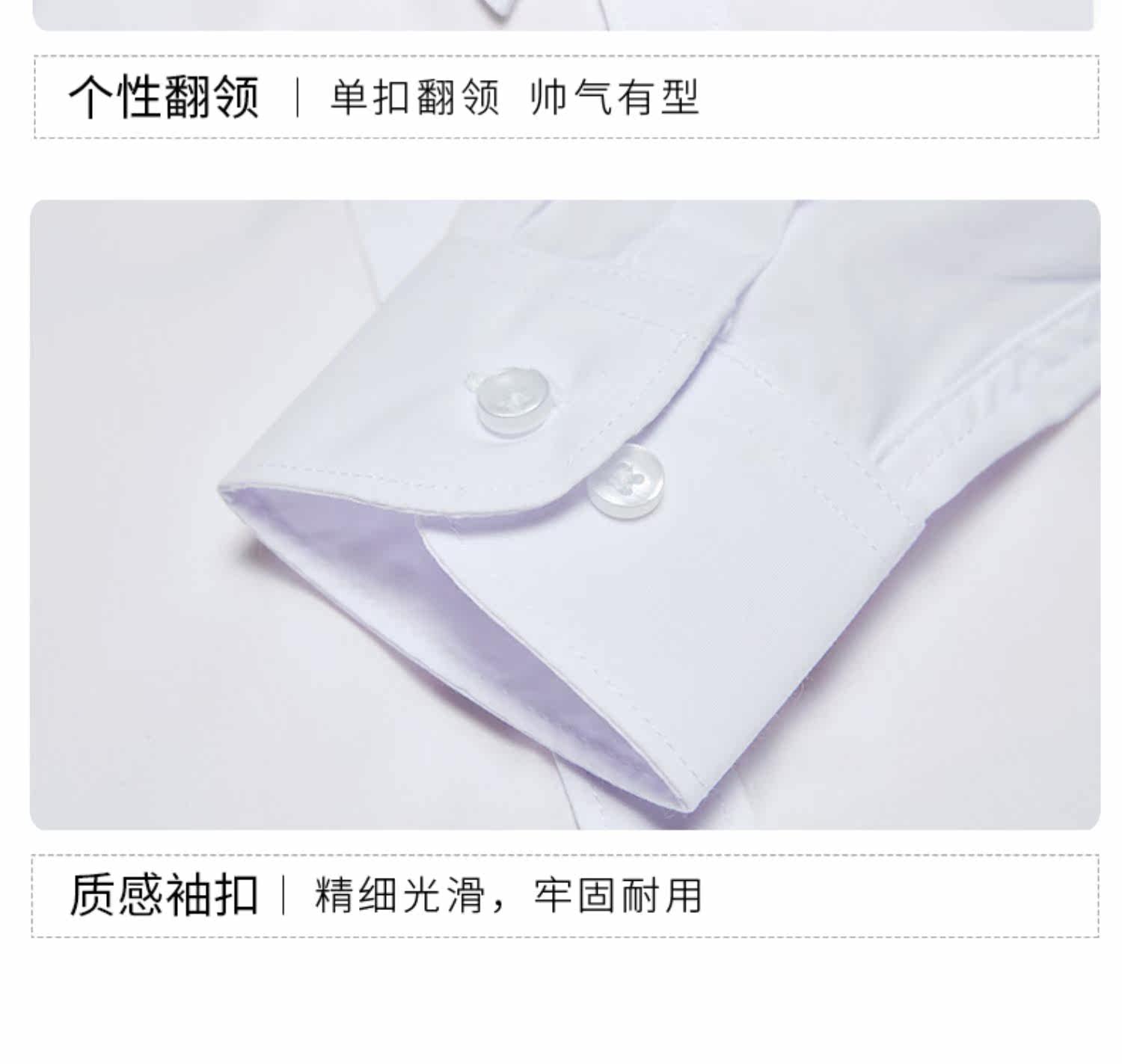1122x1064 pixels.
Task: Click the dashed caption box under collar image
Action: click(x=566, y=97)
